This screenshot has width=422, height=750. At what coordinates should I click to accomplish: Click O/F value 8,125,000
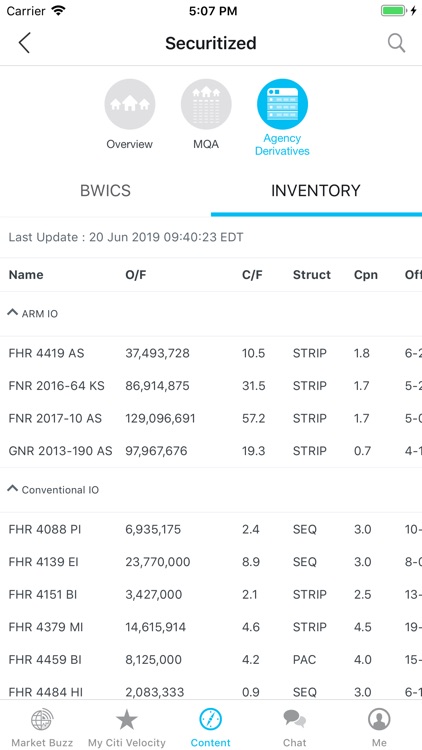click(154, 660)
